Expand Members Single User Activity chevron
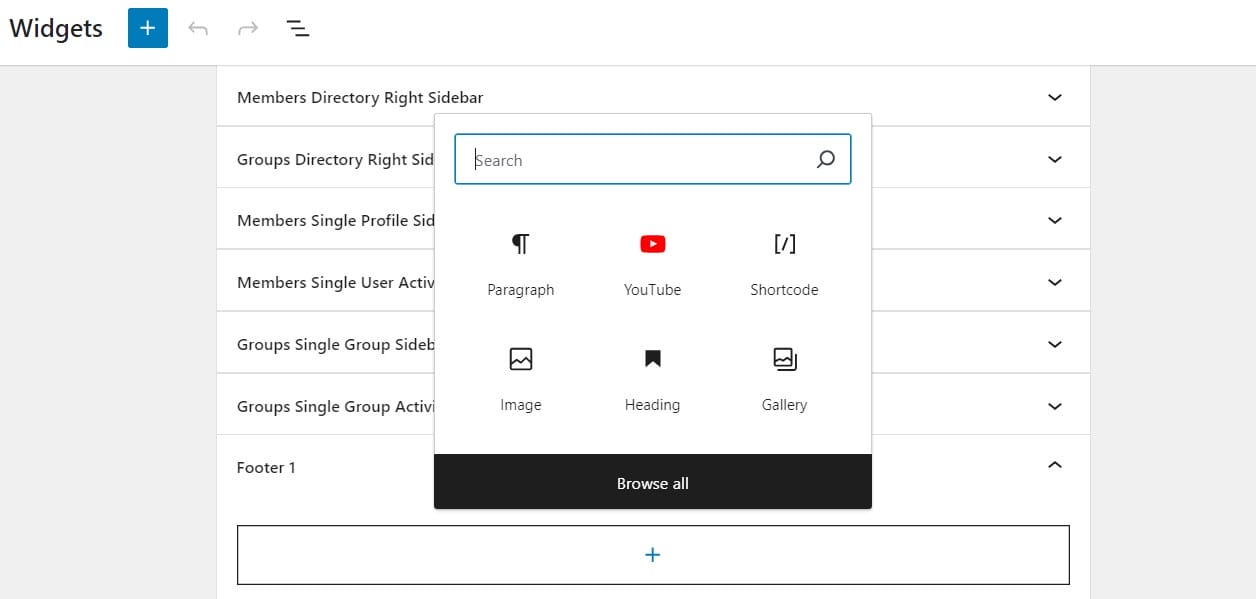 1054,282
